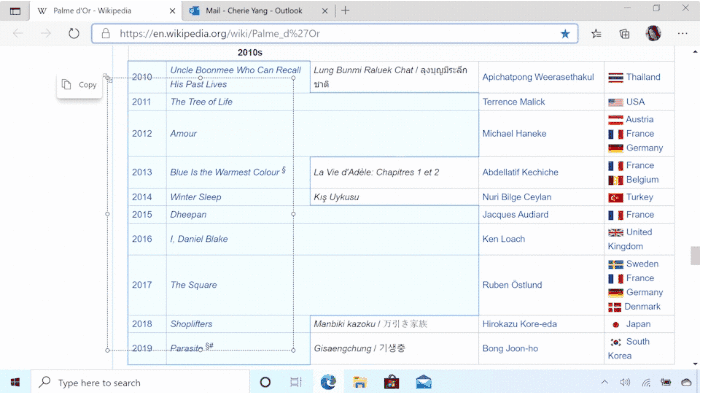This screenshot has width=703, height=393.
Task: Open Terrence Malick director link
Action: pyautogui.click(x=514, y=102)
